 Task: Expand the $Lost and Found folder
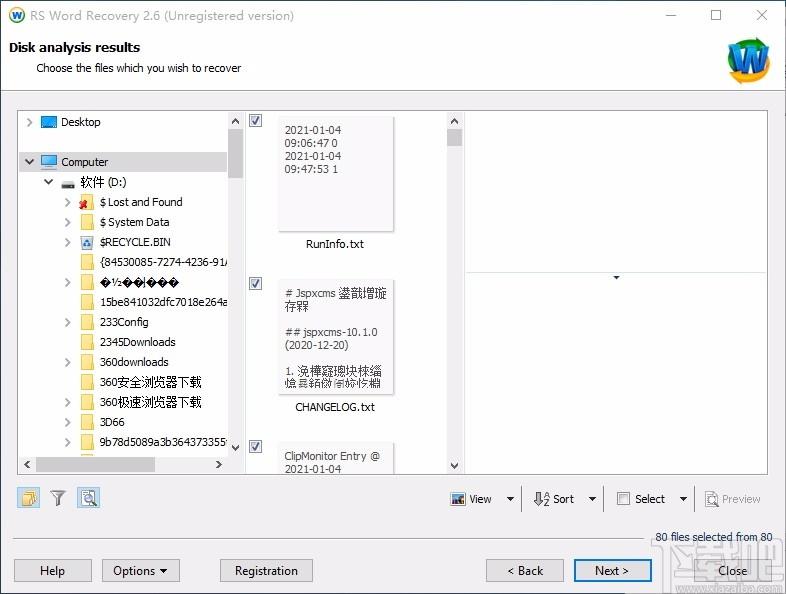pos(68,203)
